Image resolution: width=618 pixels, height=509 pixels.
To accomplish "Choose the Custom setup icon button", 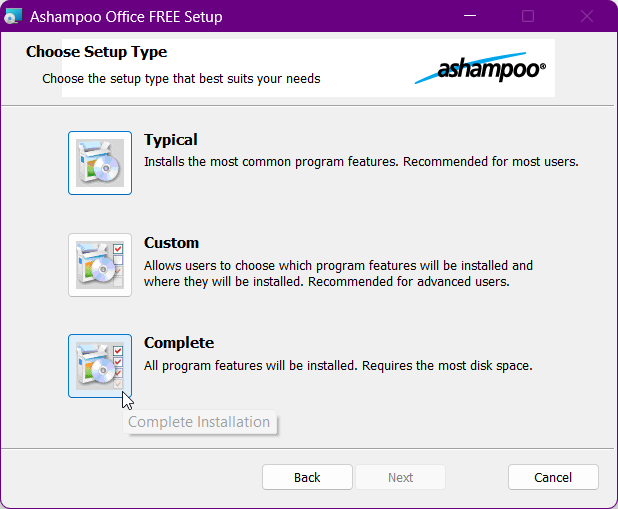I will pyautogui.click(x=100, y=265).
